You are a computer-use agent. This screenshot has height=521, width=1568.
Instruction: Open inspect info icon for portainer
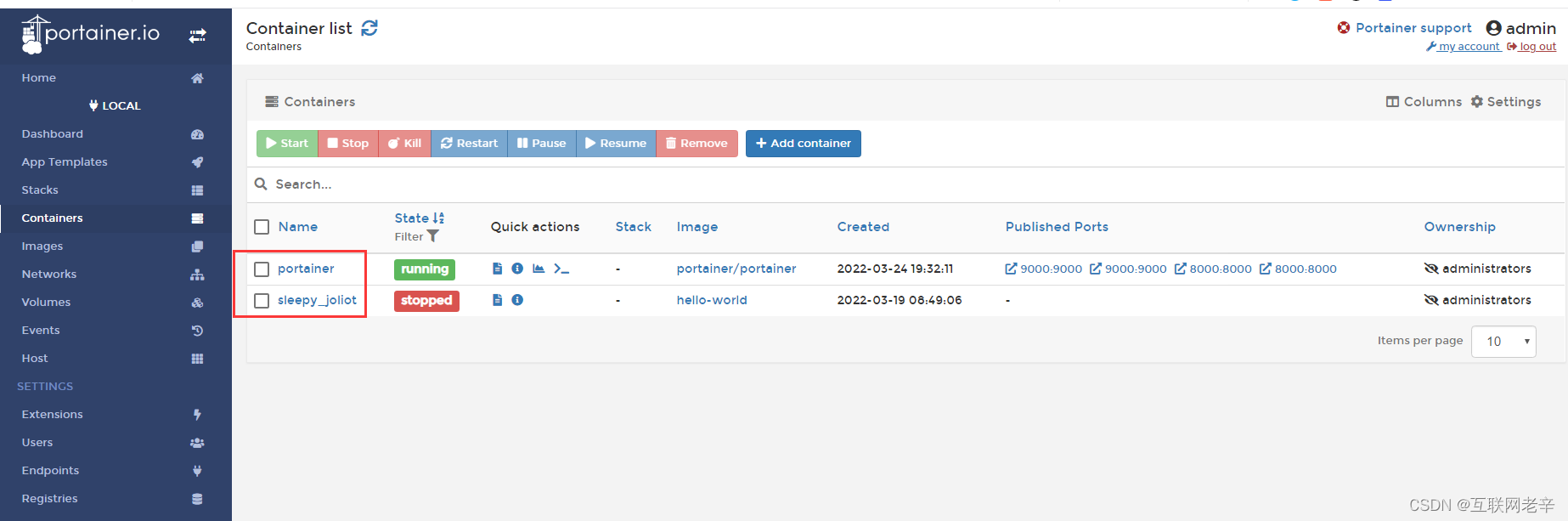click(517, 269)
